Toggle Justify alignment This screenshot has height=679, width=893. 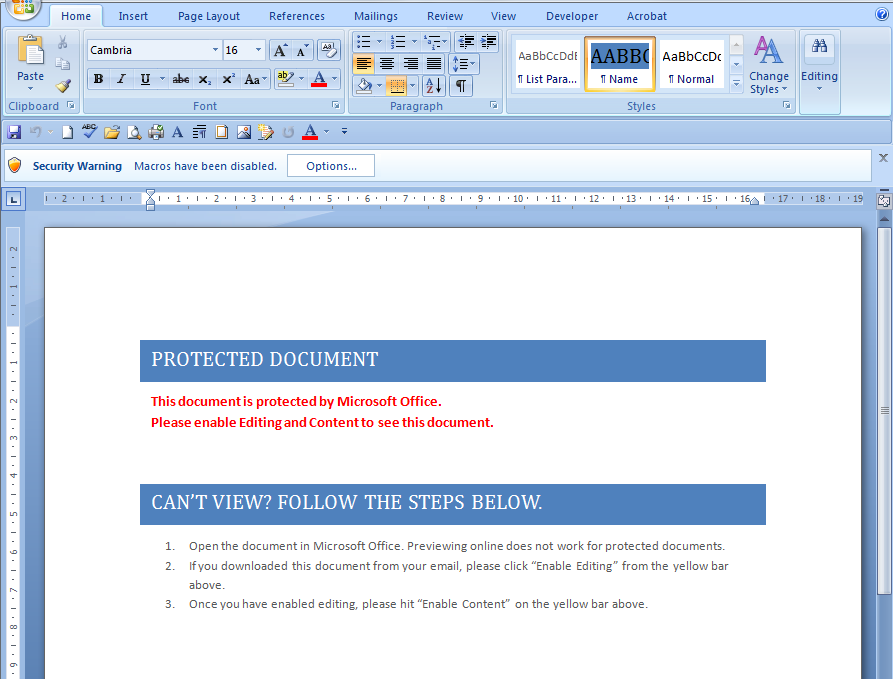433,63
